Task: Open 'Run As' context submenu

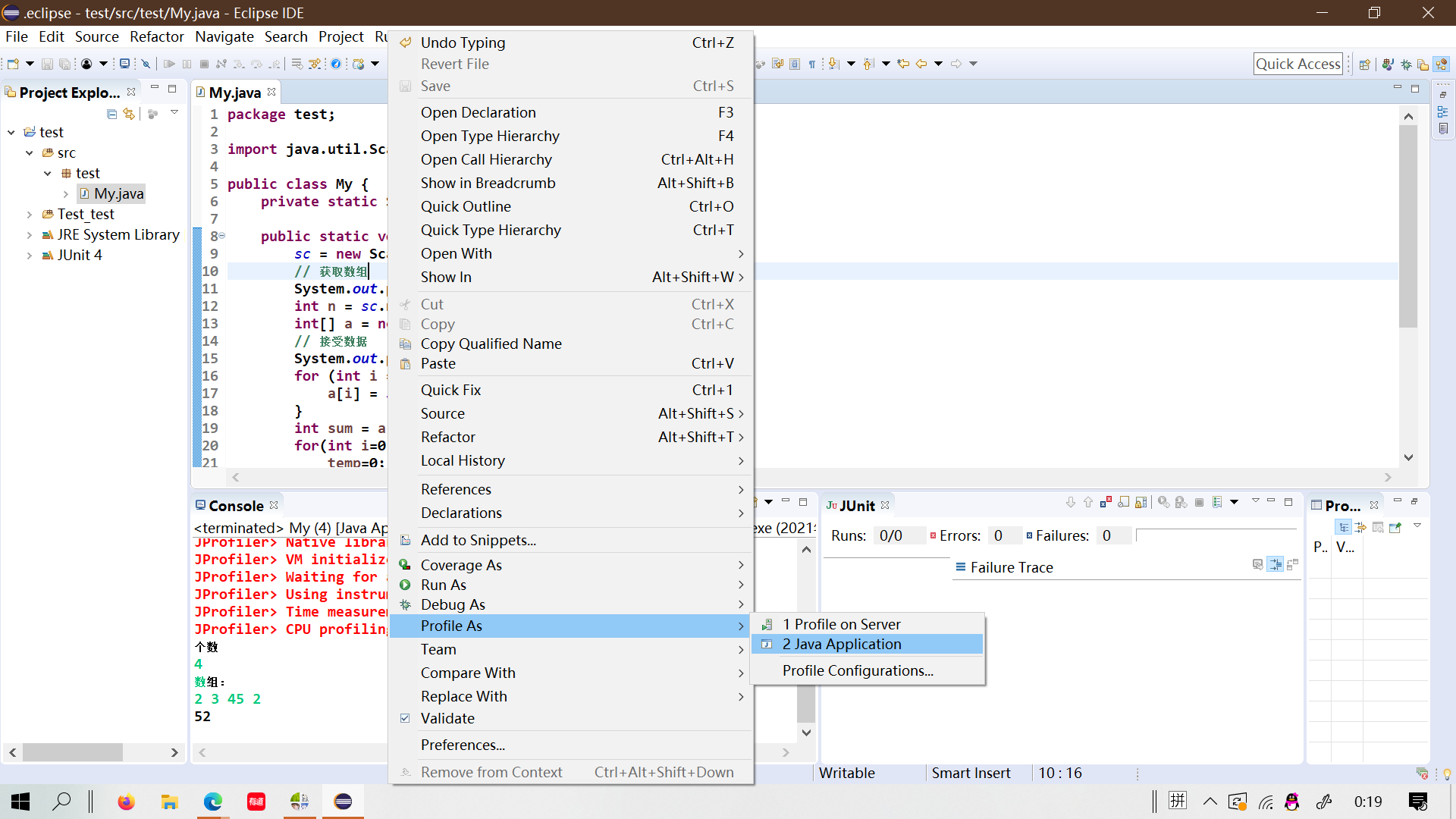Action: (x=444, y=585)
